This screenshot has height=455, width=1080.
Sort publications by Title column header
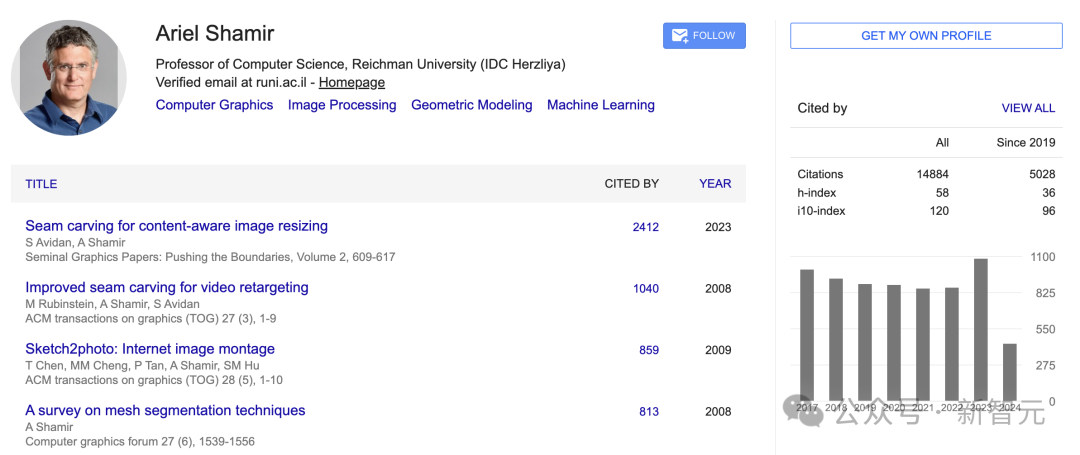point(41,184)
